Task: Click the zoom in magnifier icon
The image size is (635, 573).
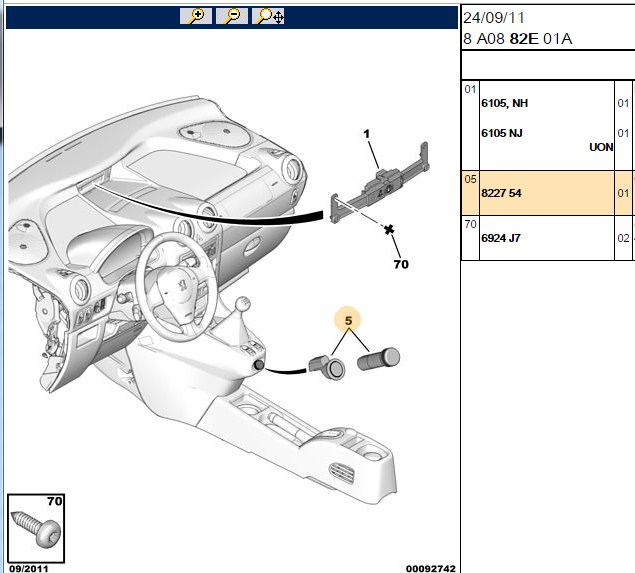Action: 196,16
